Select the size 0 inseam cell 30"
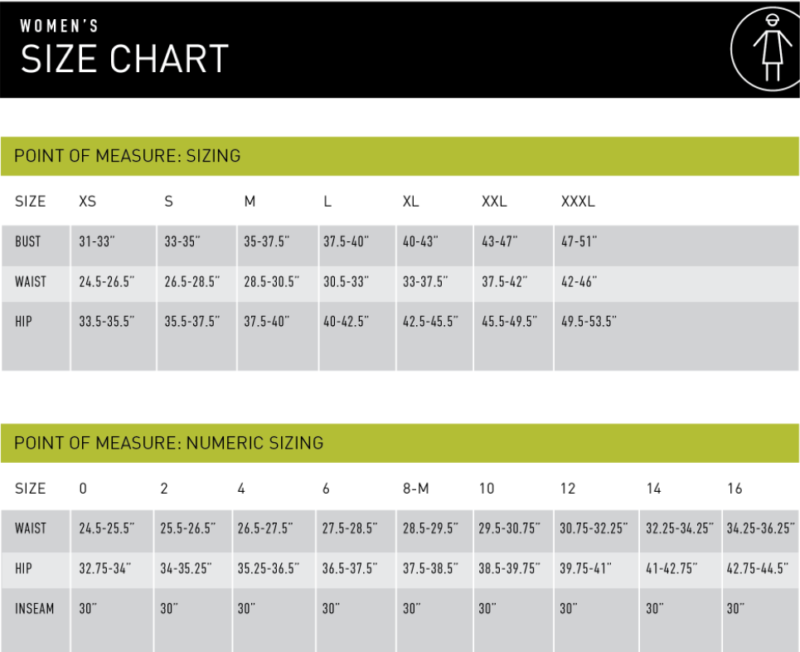Screen dimensions: 800x652 pyautogui.click(x=112, y=620)
